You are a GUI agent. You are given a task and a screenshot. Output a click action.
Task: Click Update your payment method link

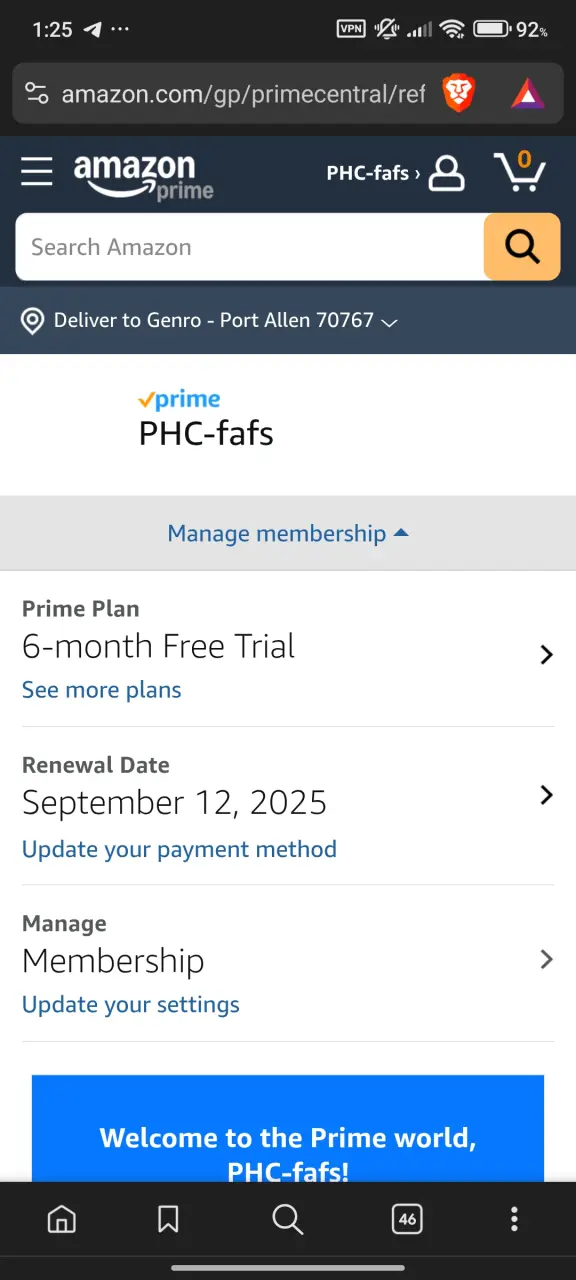pyautogui.click(x=179, y=849)
